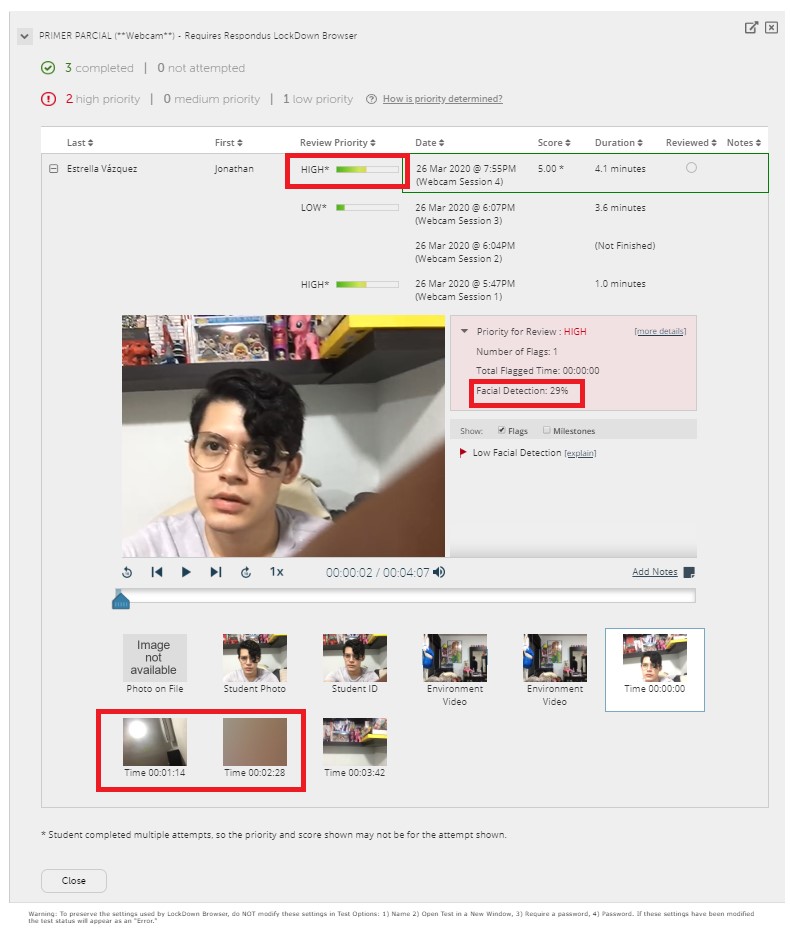Collapse the PRIMER PARCIAL exam section
Viewport: 790px width, 929px height.
(x=24, y=36)
